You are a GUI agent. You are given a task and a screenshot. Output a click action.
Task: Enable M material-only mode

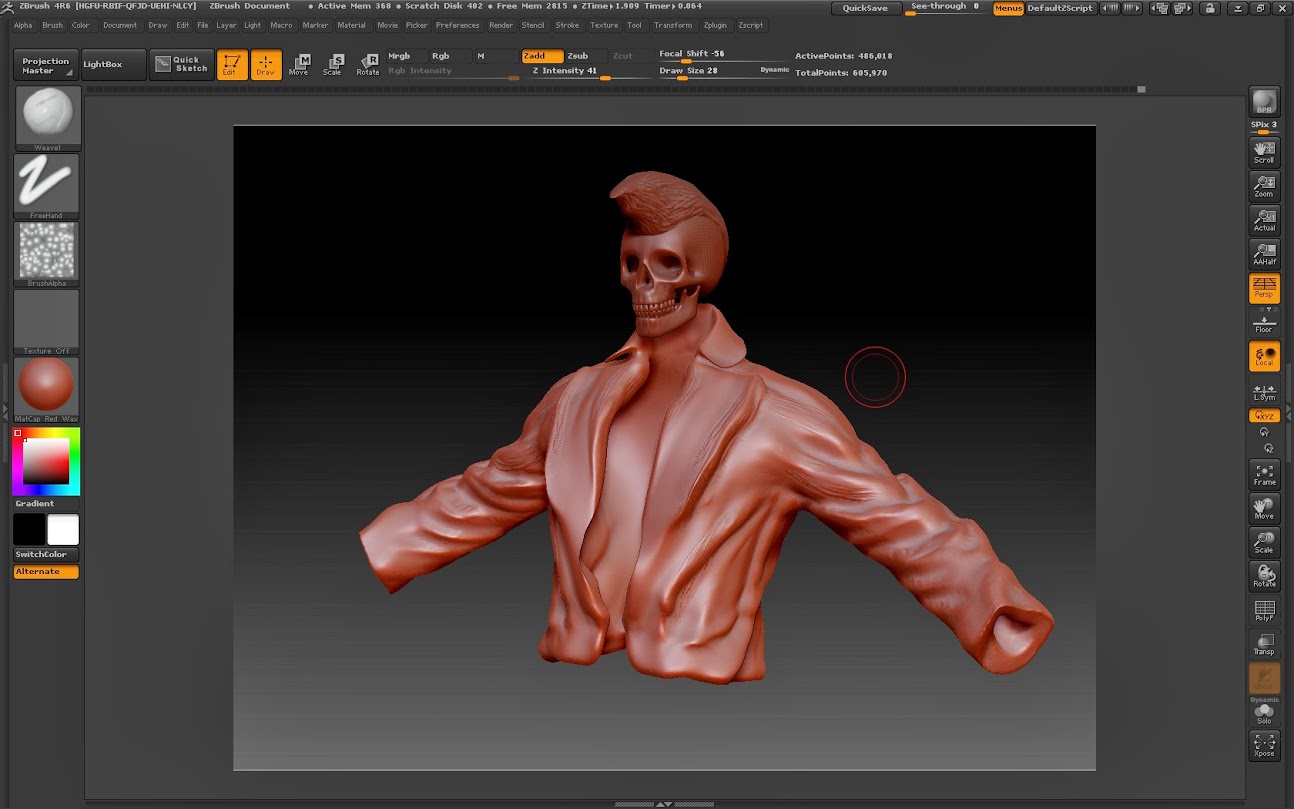(x=495, y=56)
